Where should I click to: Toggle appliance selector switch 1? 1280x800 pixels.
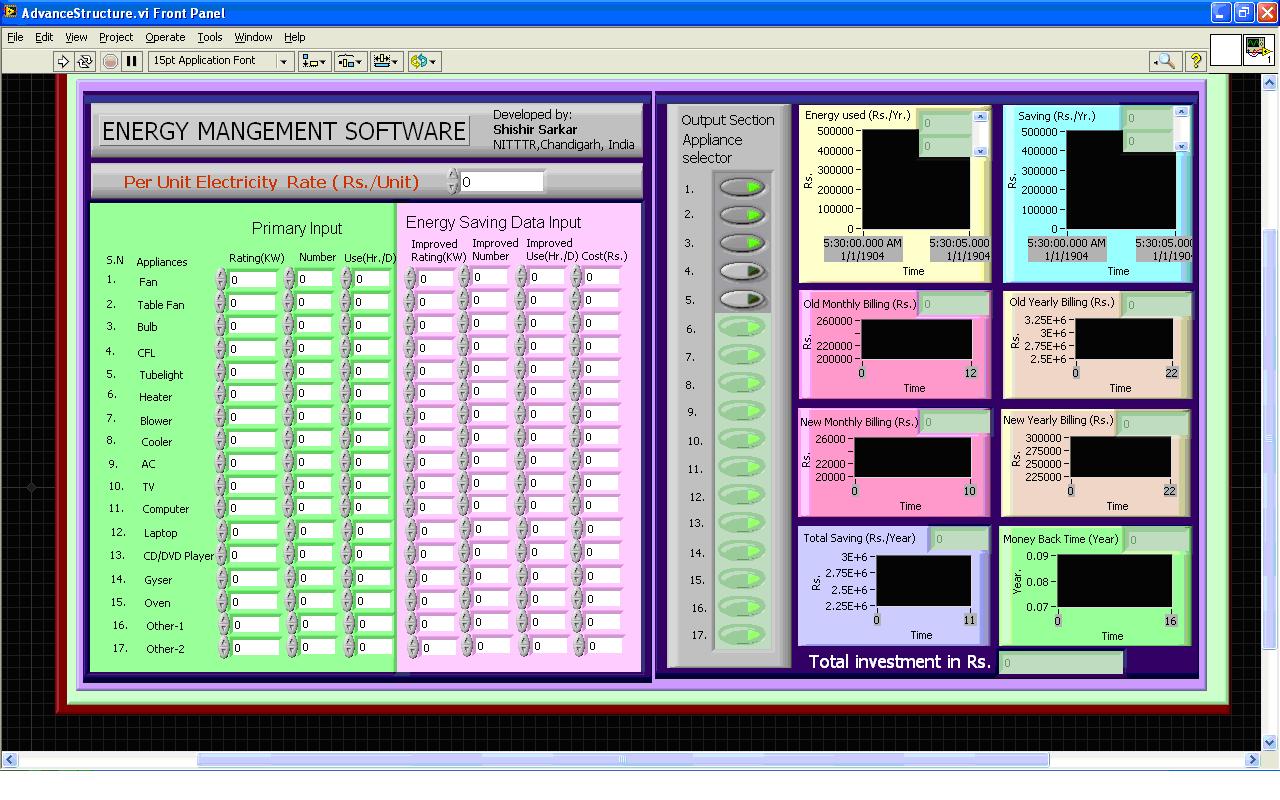pos(742,187)
